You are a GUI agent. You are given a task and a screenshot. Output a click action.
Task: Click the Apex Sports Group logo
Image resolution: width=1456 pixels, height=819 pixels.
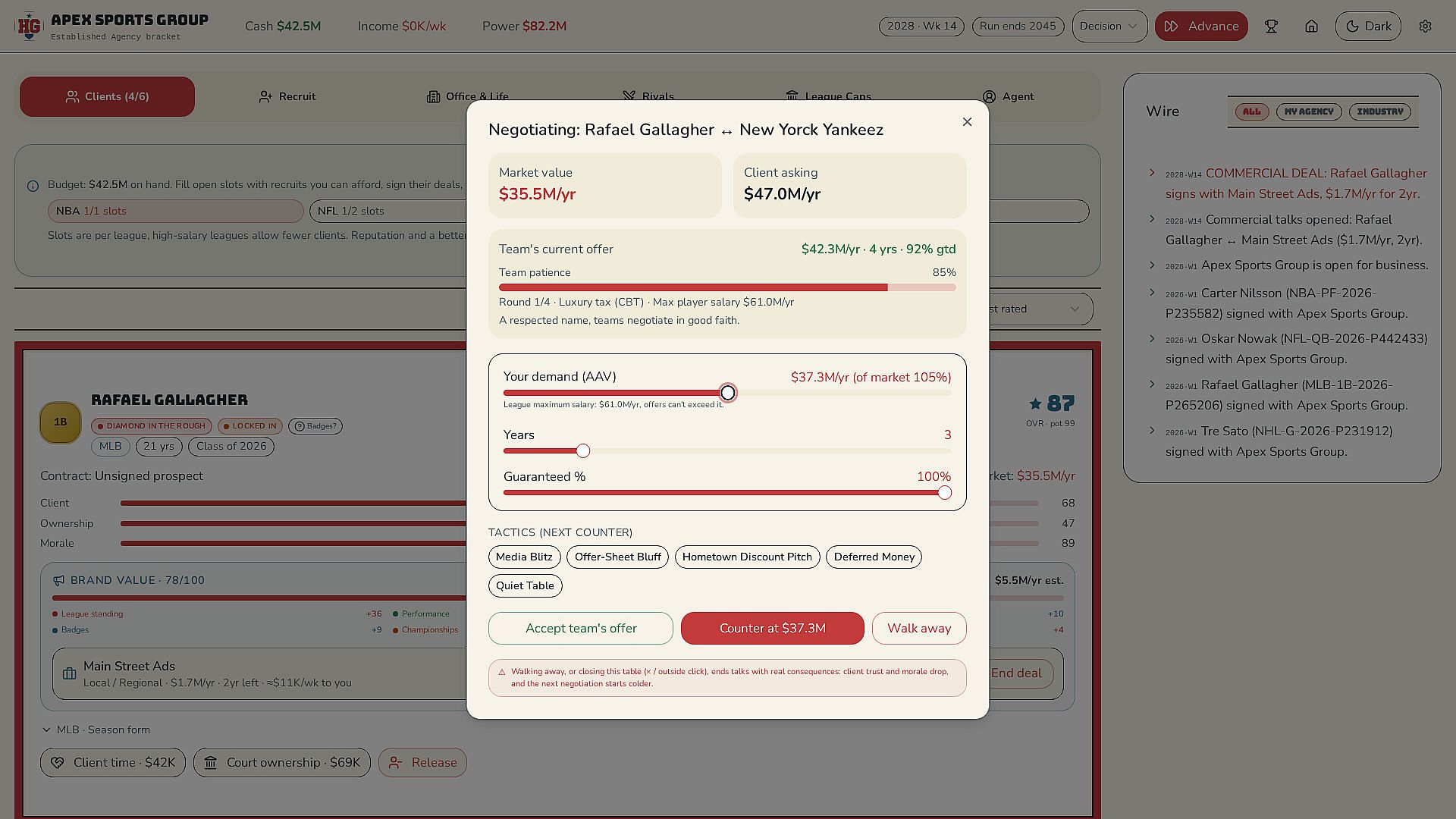click(x=30, y=27)
